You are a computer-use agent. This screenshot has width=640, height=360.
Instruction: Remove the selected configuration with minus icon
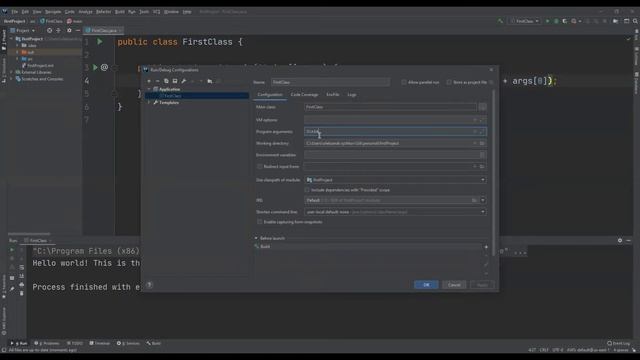tap(158, 81)
